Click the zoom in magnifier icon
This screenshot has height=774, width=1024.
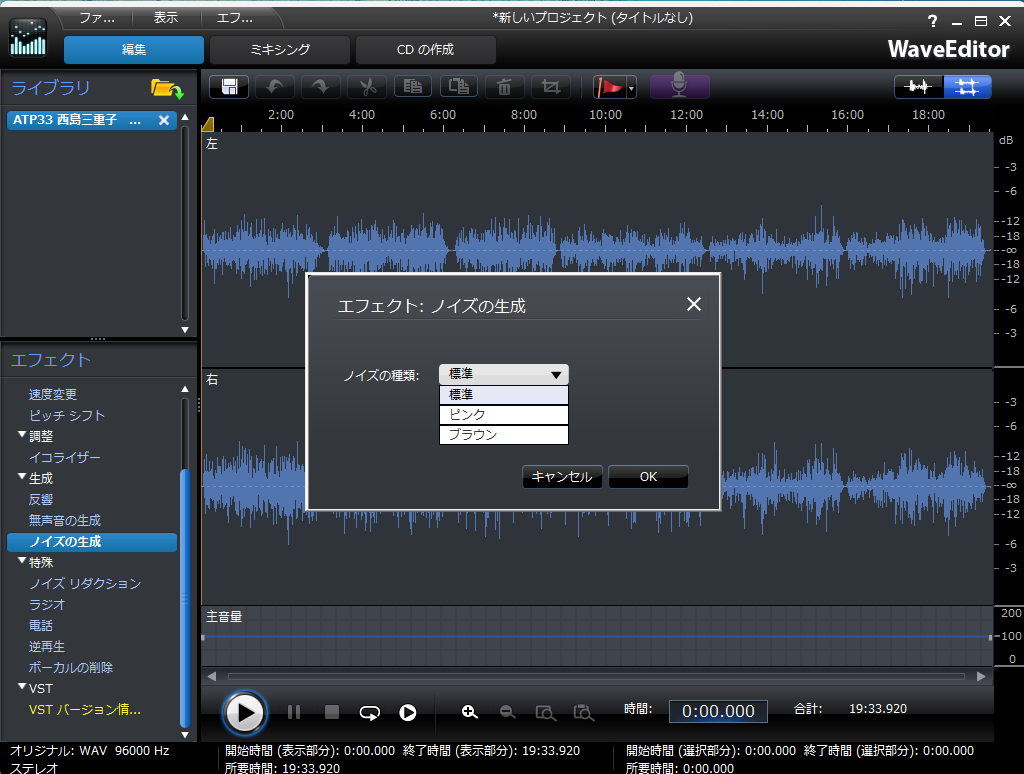[x=469, y=712]
